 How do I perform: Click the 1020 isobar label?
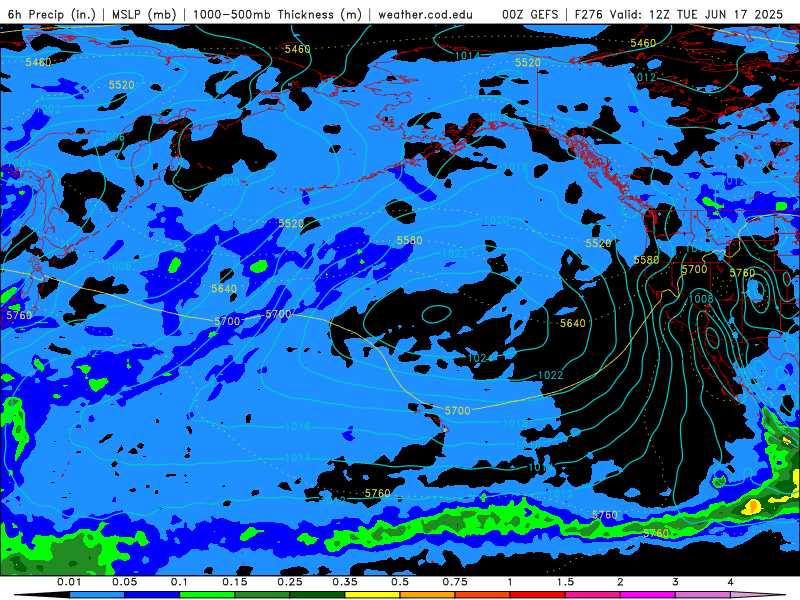click(496, 220)
